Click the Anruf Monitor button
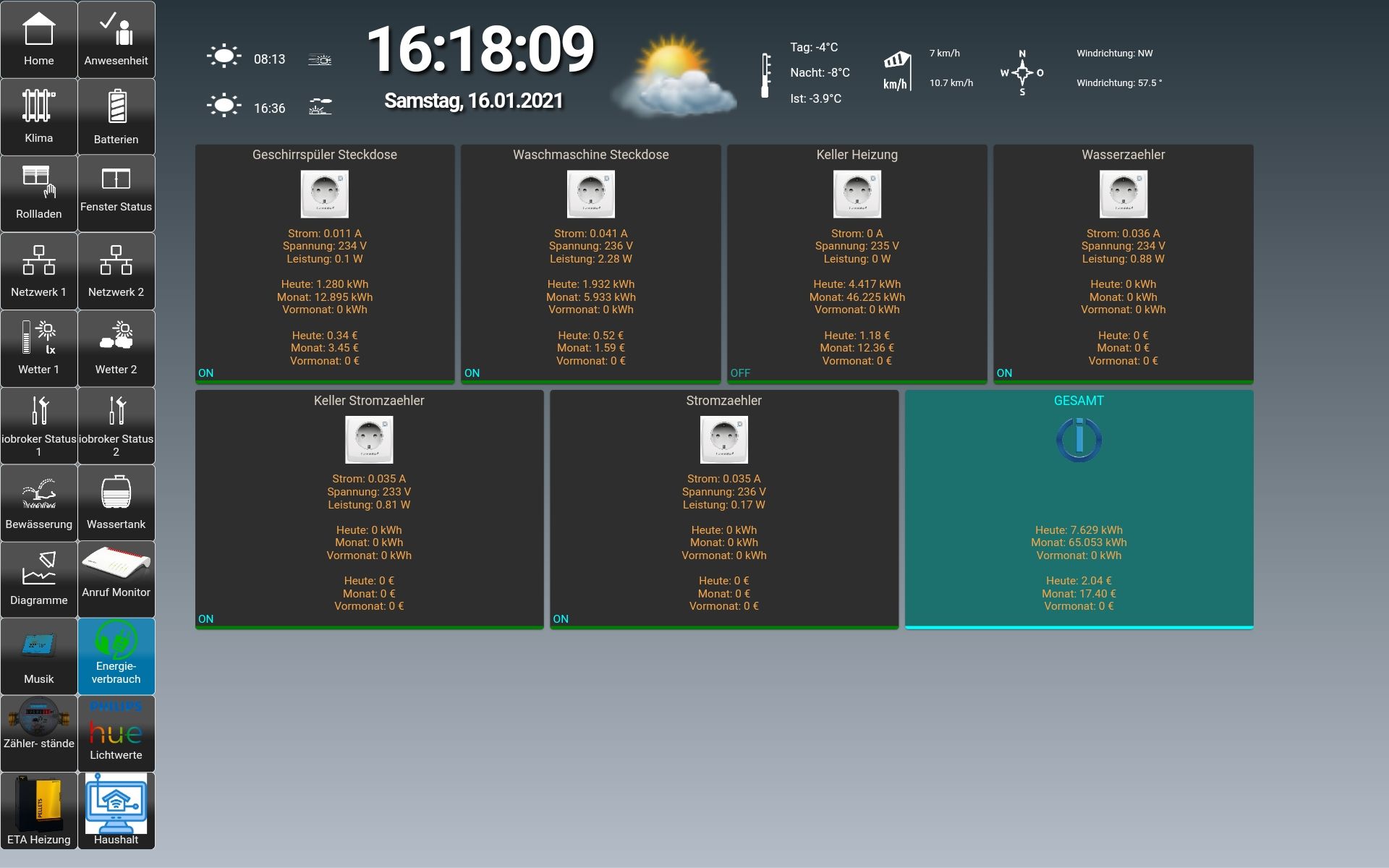The image size is (1389, 868). click(x=116, y=579)
